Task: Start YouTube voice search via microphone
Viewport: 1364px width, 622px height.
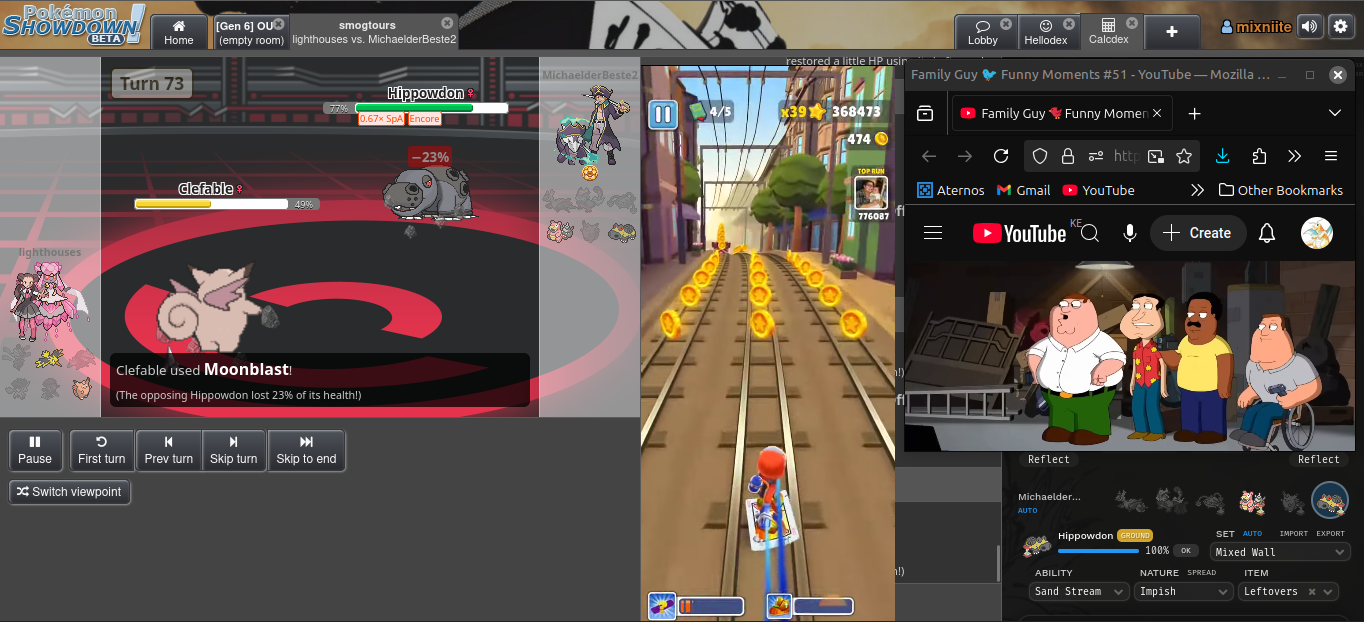Action: [1130, 233]
